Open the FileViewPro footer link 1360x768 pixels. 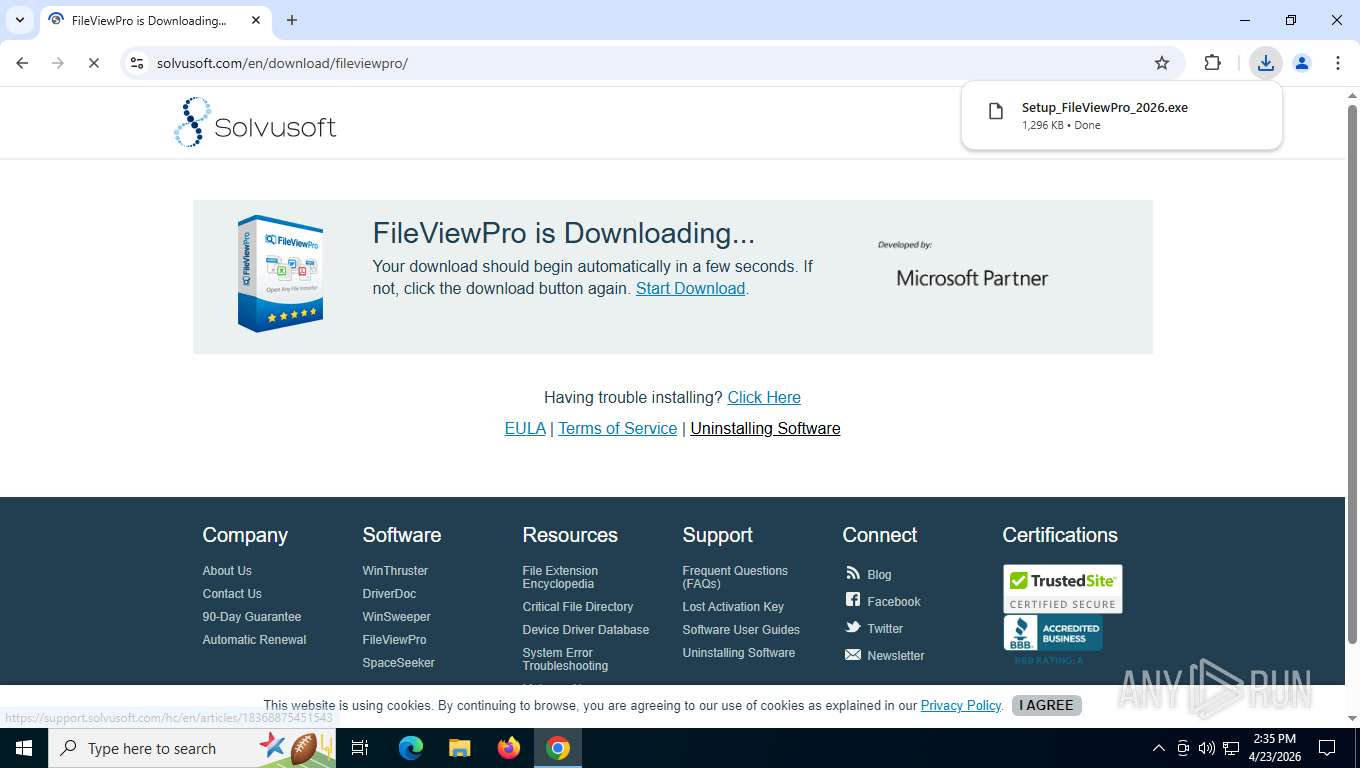pos(394,640)
